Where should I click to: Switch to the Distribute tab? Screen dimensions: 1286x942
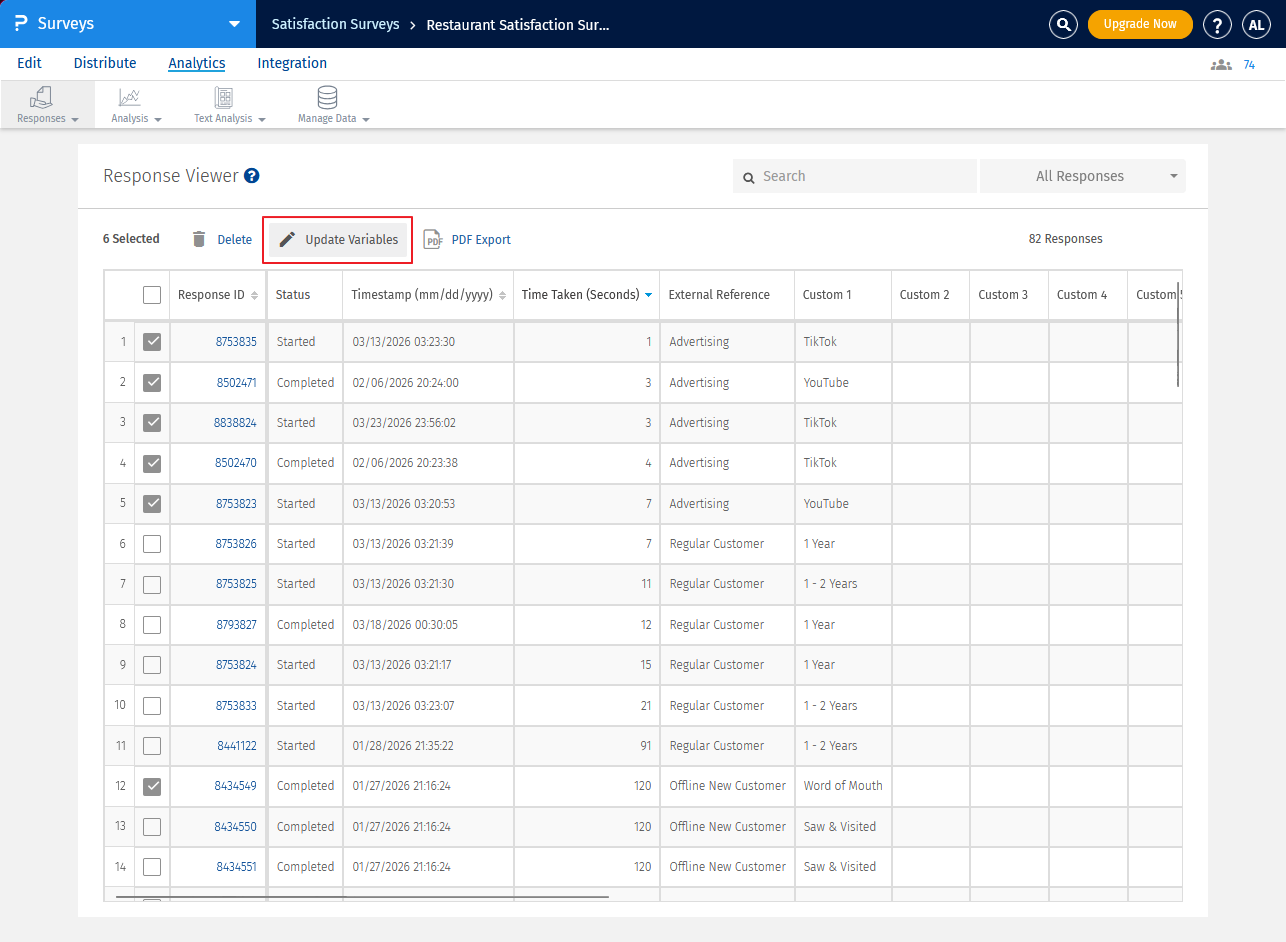105,63
